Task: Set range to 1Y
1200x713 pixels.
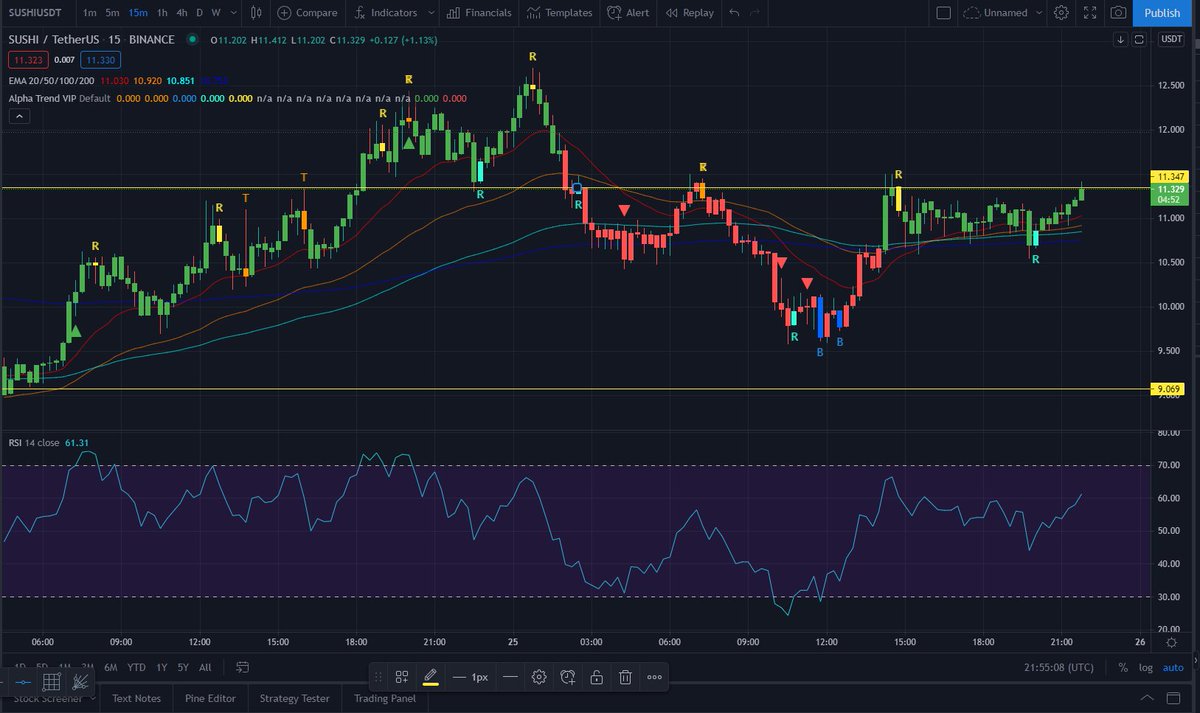Action: coord(161,667)
